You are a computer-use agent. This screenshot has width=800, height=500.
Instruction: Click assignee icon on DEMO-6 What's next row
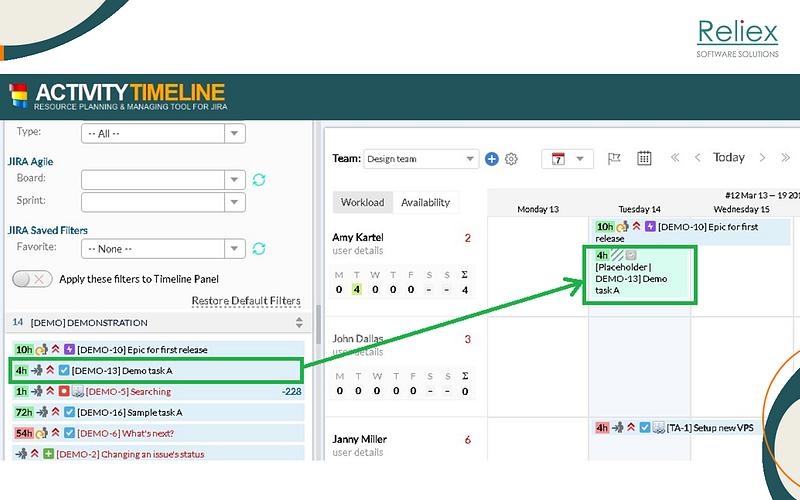41,433
